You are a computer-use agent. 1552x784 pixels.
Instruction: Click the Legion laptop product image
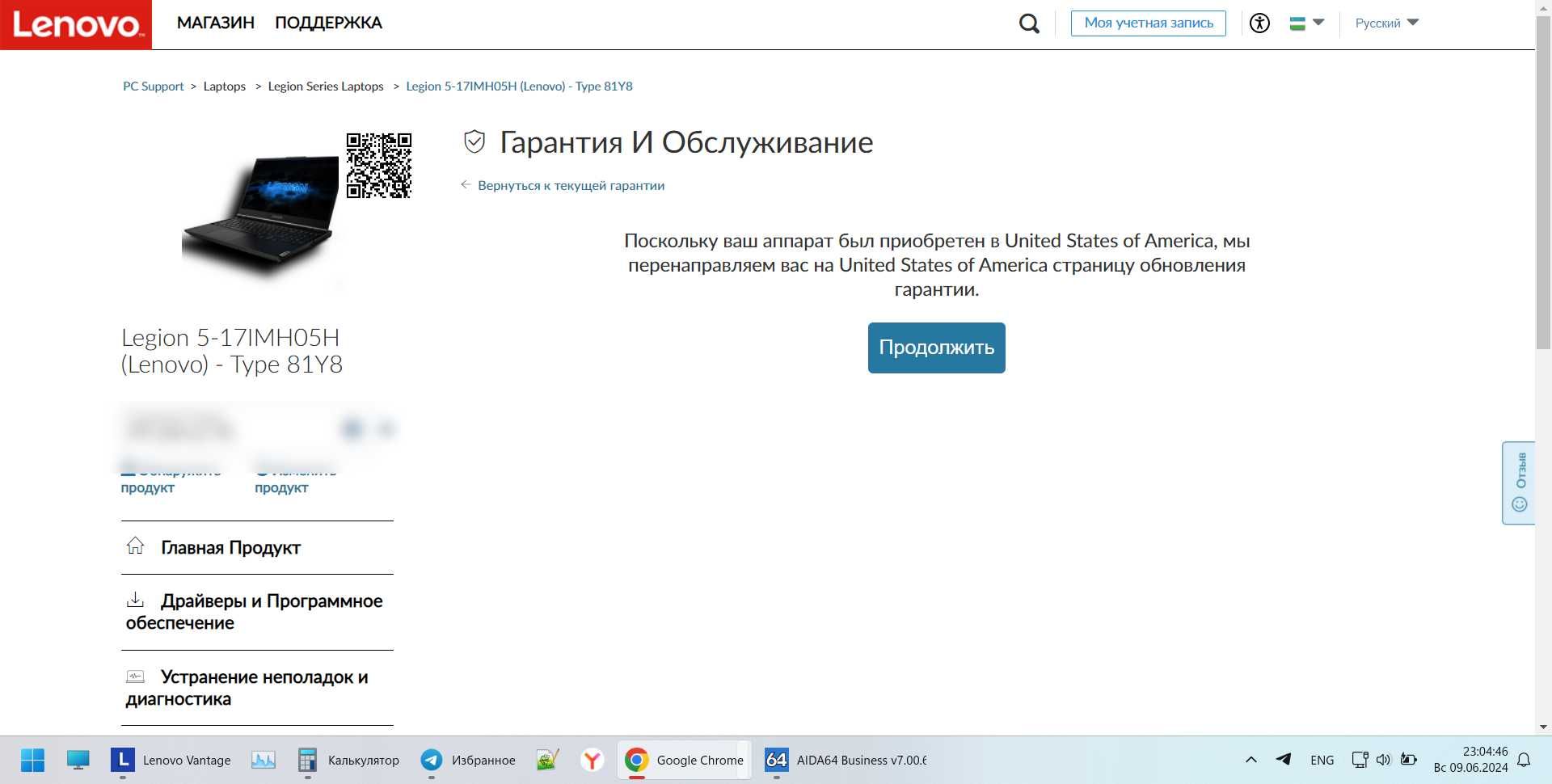pos(261,213)
